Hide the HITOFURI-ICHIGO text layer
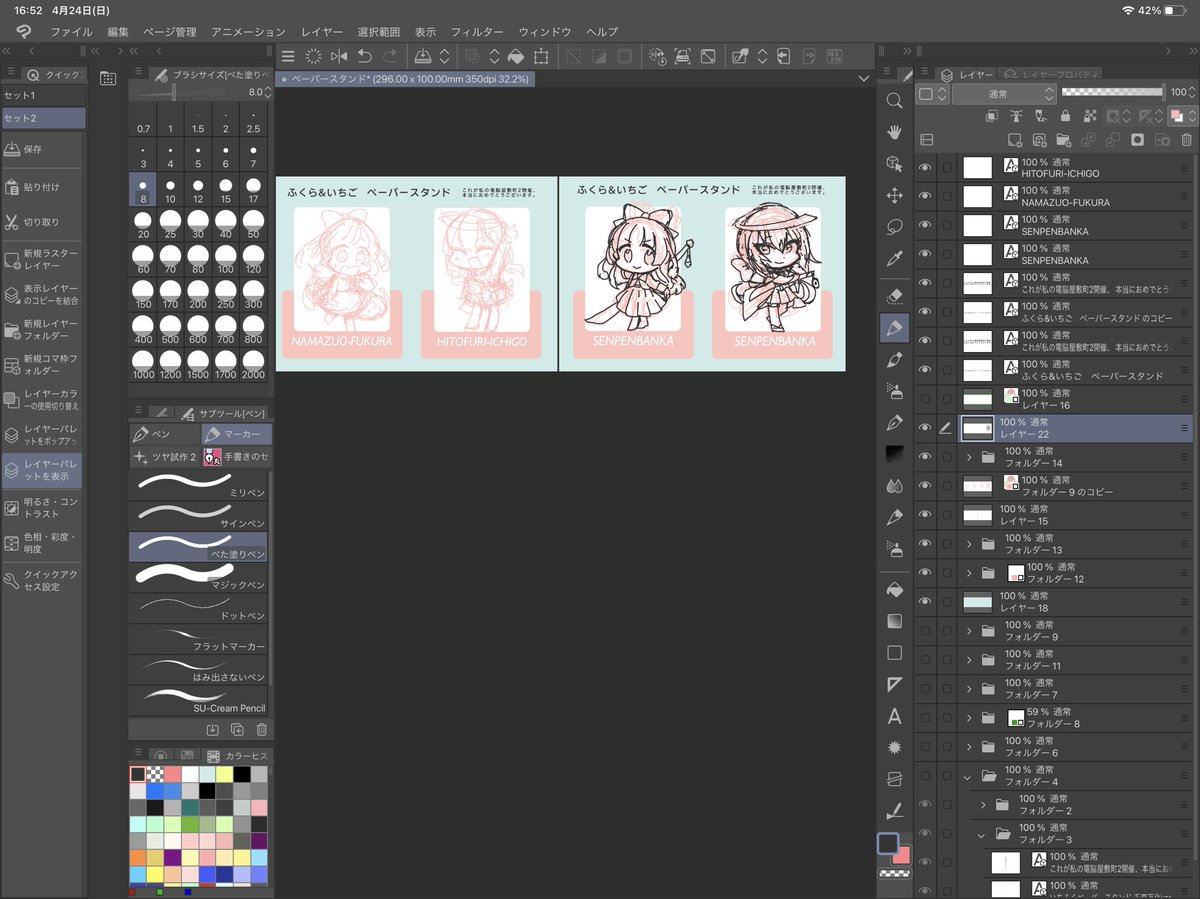Viewport: 1200px width, 899px height. coord(926,167)
